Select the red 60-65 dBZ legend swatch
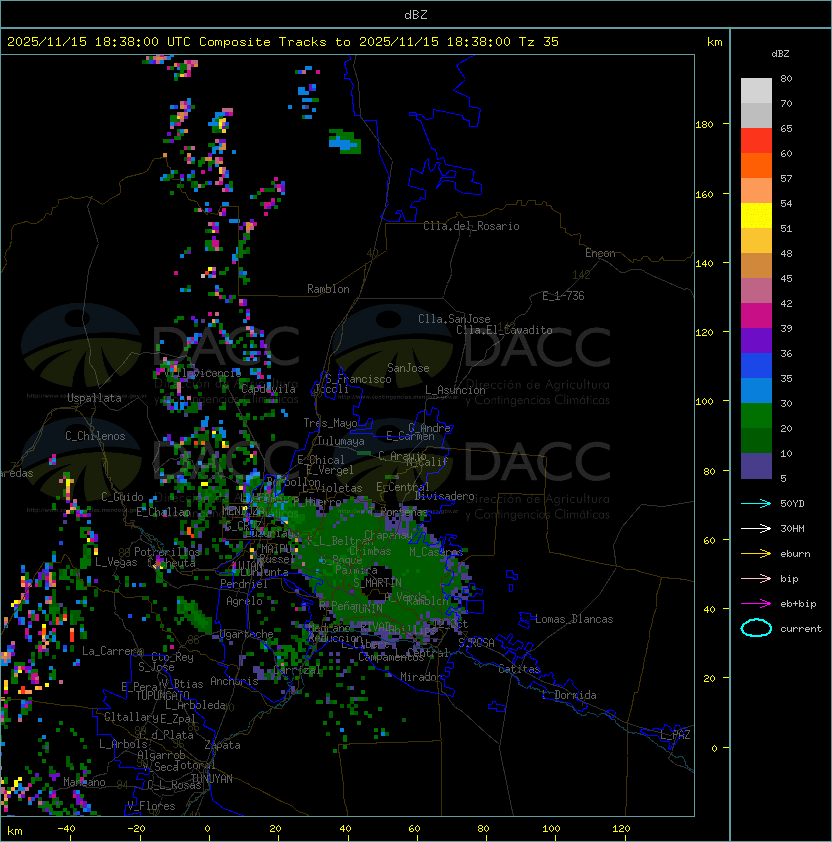The height and width of the screenshot is (842, 832). pyautogui.click(x=756, y=141)
